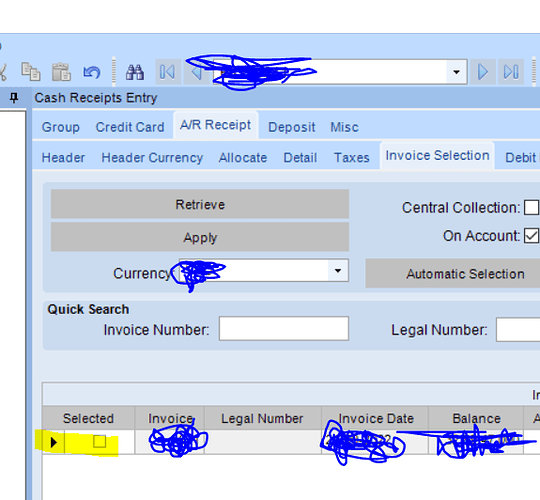
Task: Open the Misc tab
Action: (344, 127)
